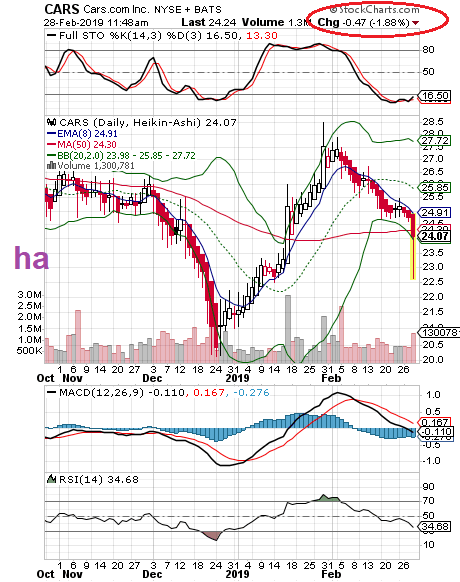Click the 25.85 middle band price tag
The width and height of the screenshot is (460, 582).
[435, 187]
